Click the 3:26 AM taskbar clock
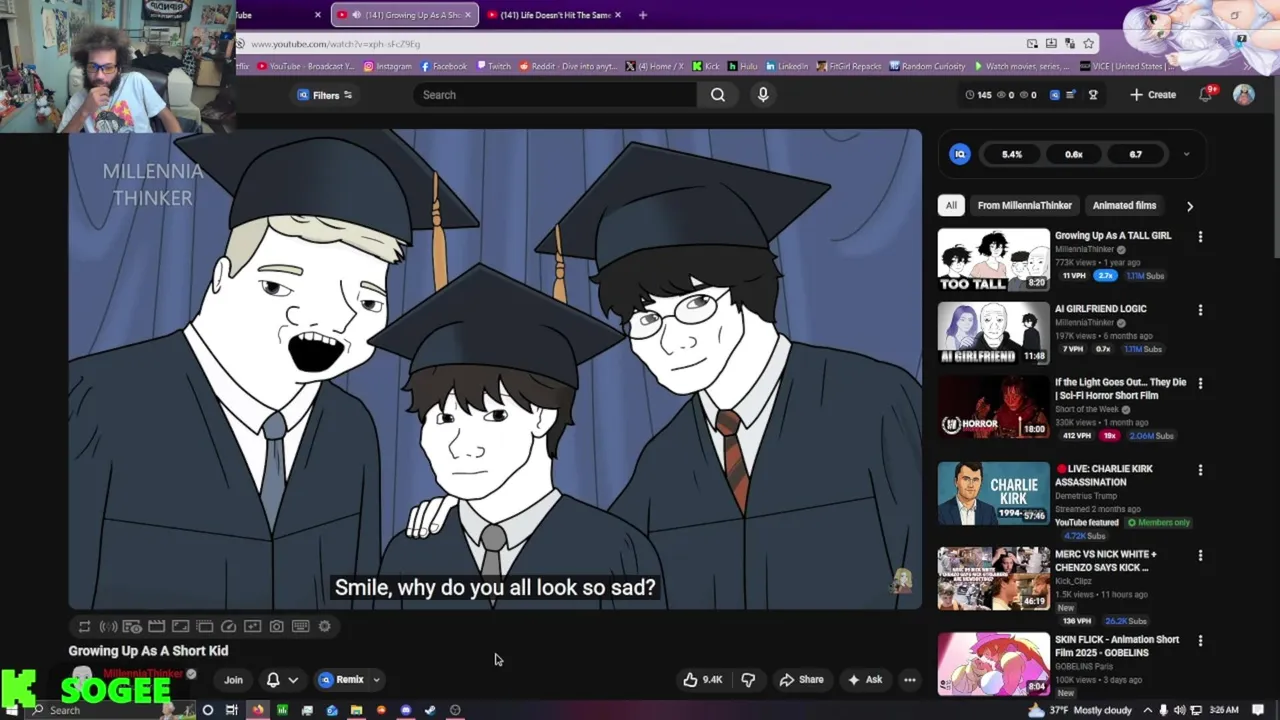The height and width of the screenshot is (720, 1280). coord(1224,710)
